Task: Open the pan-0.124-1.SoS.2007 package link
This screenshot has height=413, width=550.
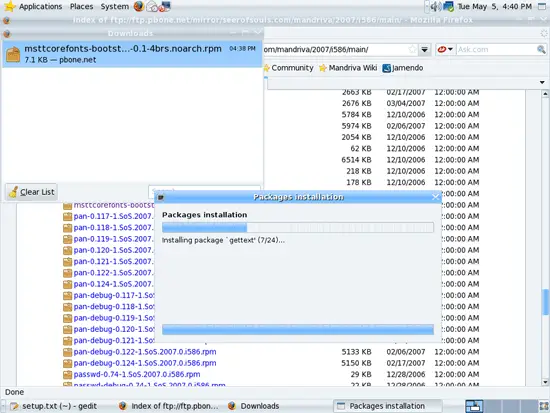Action: tap(113, 284)
